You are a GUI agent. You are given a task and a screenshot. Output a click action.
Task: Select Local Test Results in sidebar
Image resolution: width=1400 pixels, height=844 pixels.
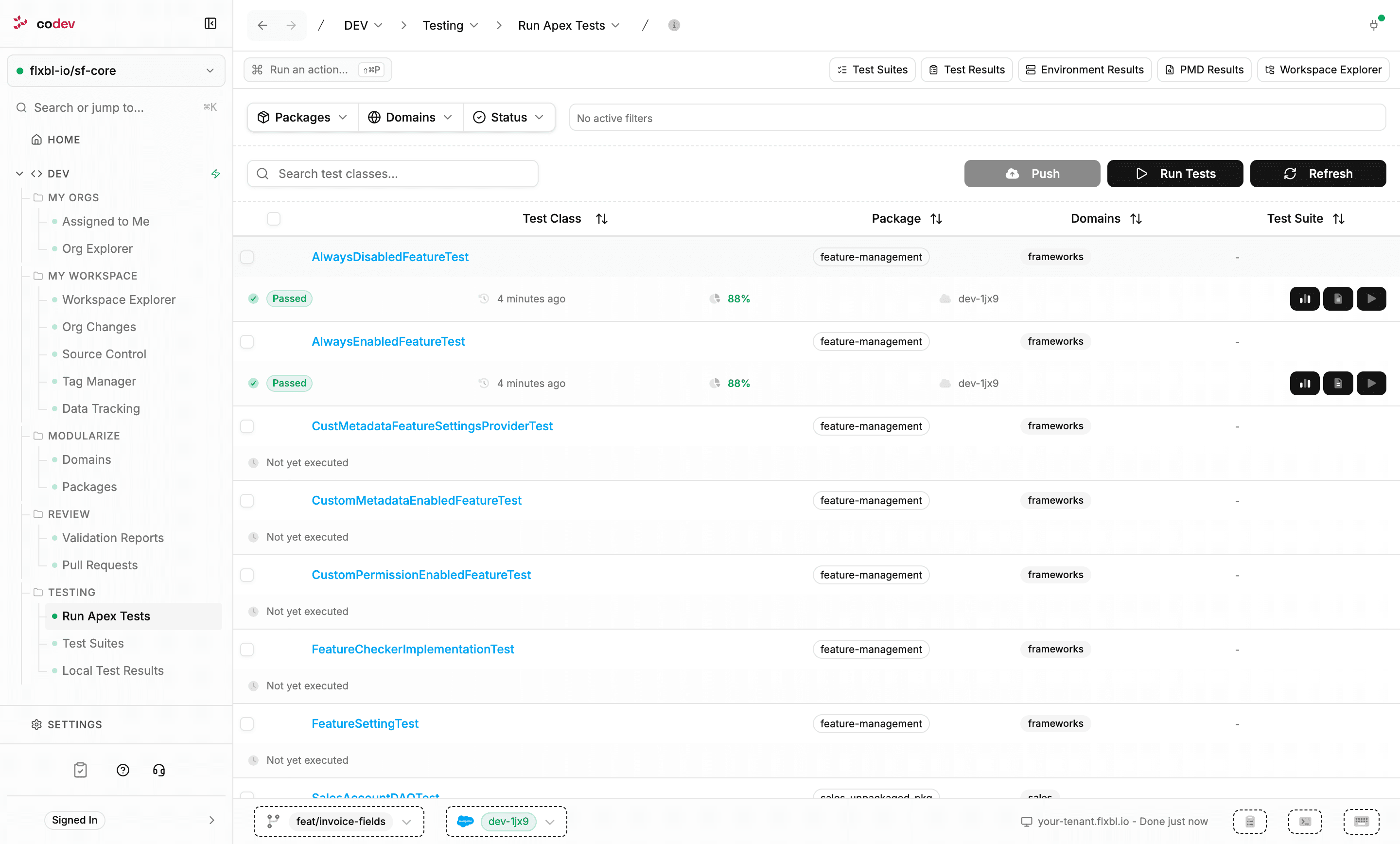112,670
